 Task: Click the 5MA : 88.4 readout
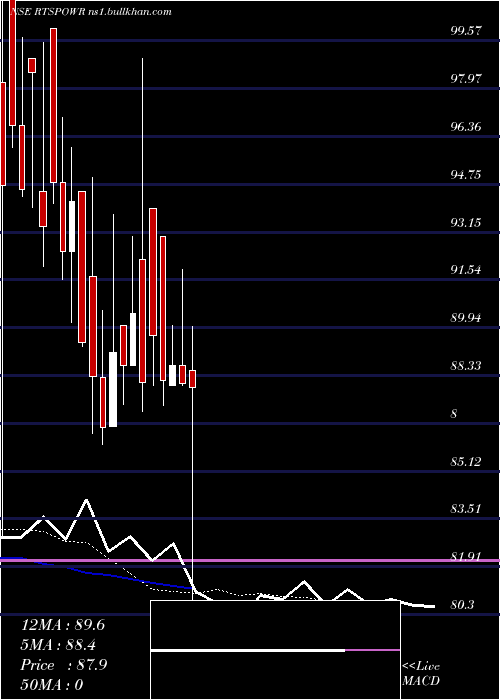pyautogui.click(x=58, y=645)
